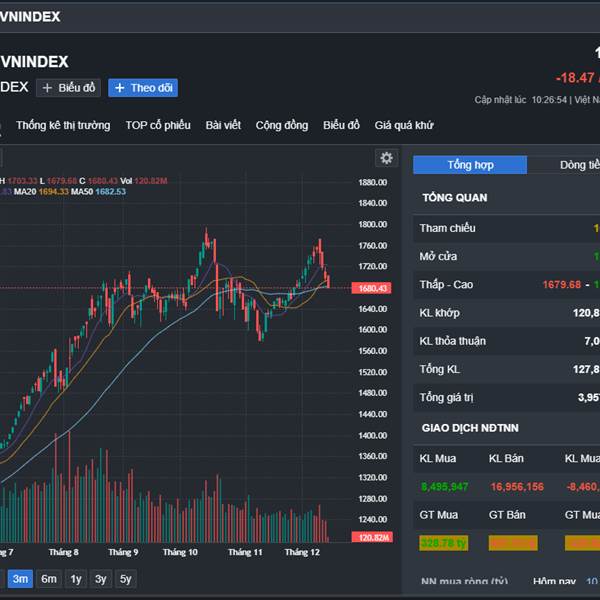The width and height of the screenshot is (600, 600).
Task: Click the MA20 indicator legend value
Action: (x=54, y=191)
